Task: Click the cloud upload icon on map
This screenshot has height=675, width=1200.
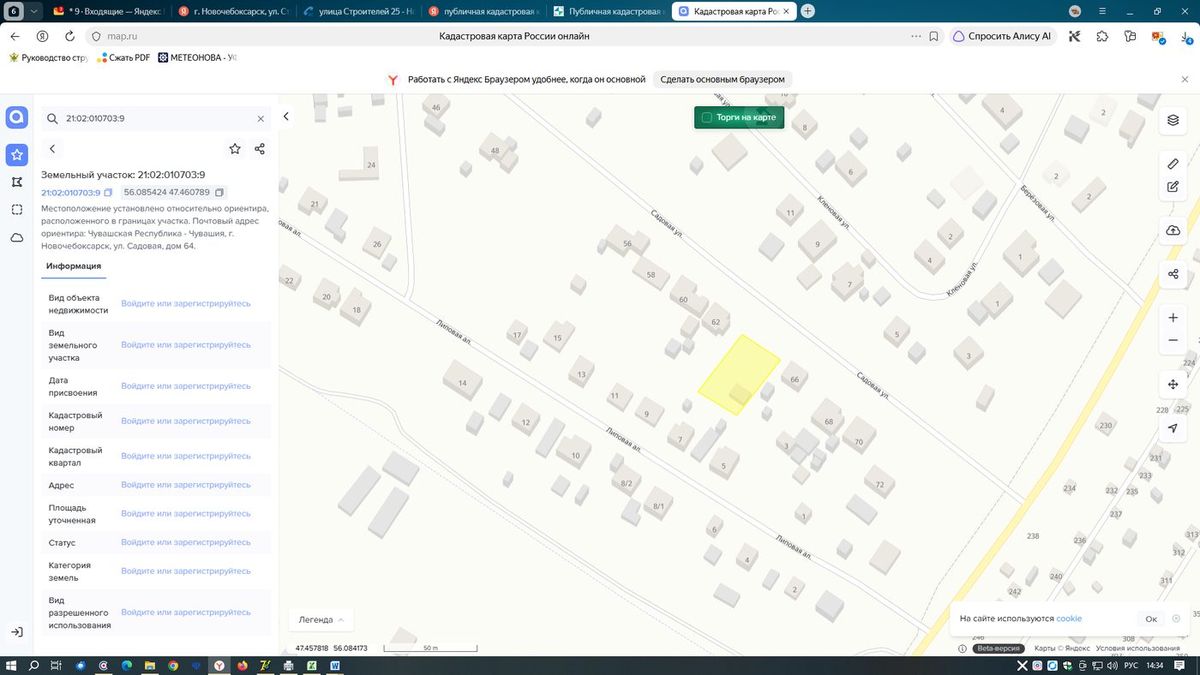Action: 1173,231
